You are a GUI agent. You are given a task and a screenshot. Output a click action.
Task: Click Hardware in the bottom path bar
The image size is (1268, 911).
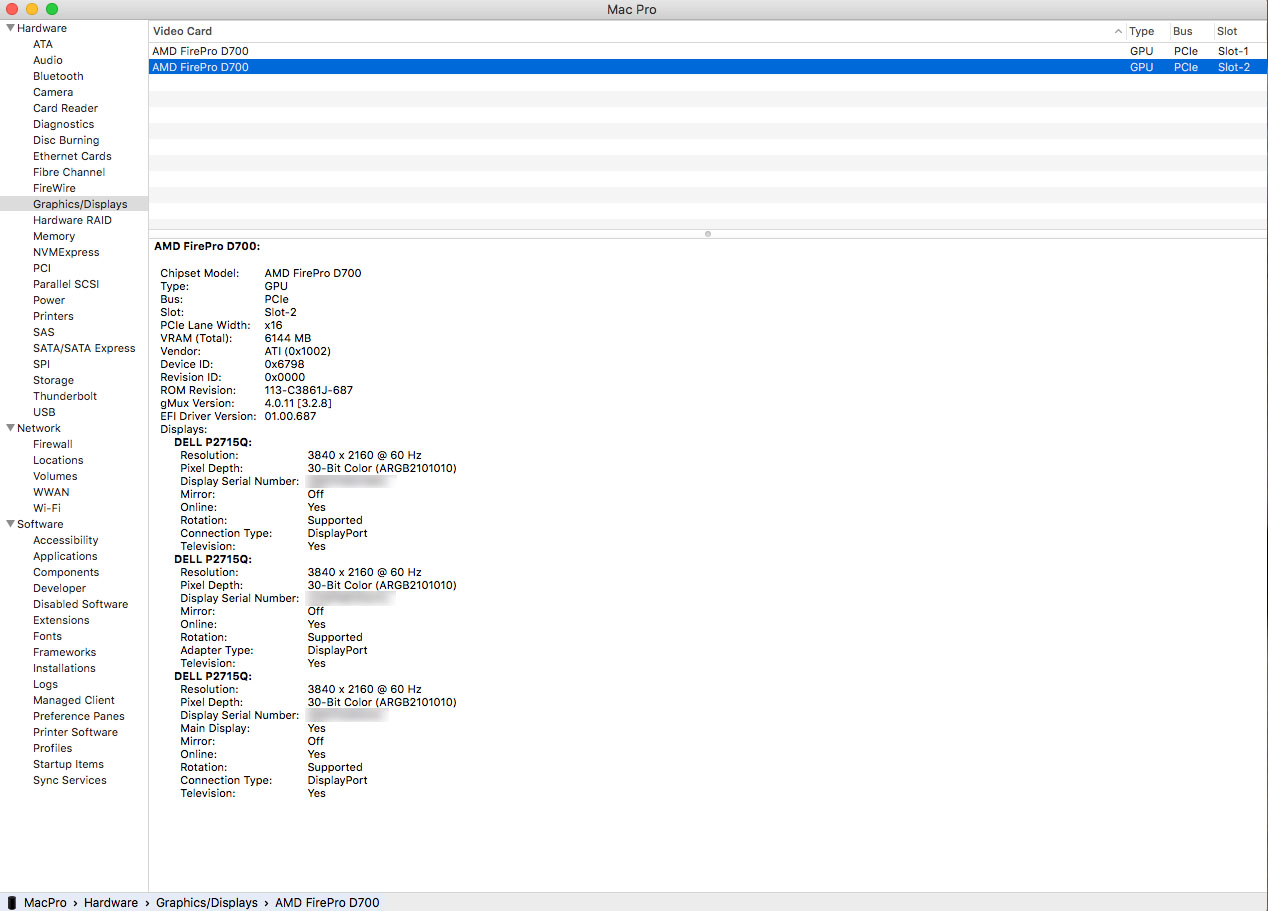tap(111, 902)
